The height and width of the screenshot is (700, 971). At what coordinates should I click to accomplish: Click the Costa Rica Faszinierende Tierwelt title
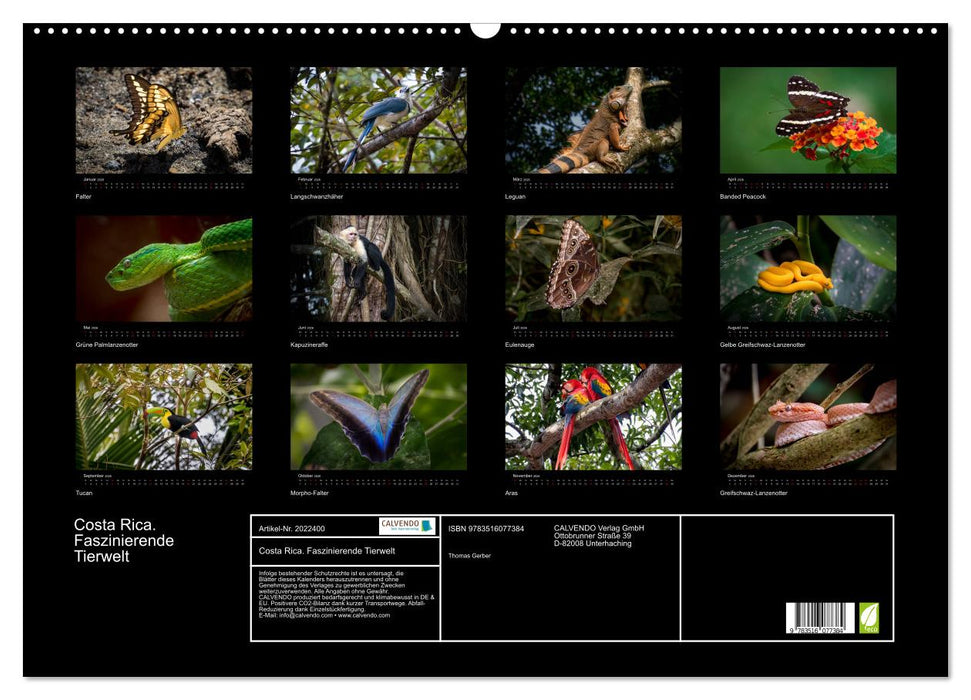pos(122,539)
